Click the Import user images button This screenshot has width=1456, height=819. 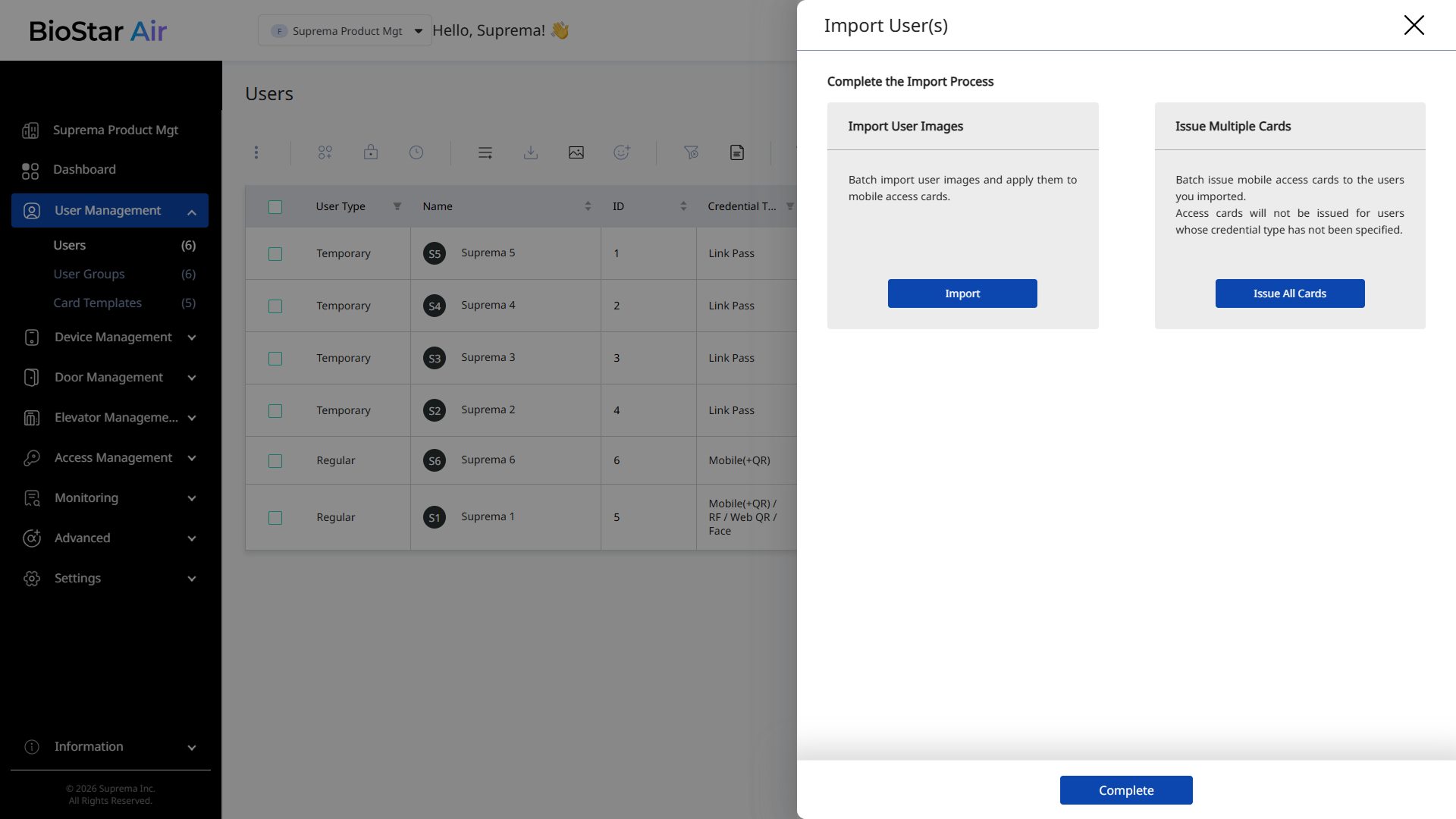962,293
